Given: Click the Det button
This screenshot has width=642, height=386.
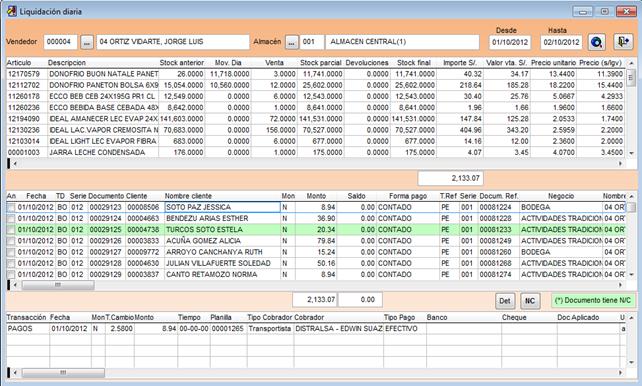Looking at the screenshot, I should 505,301.
